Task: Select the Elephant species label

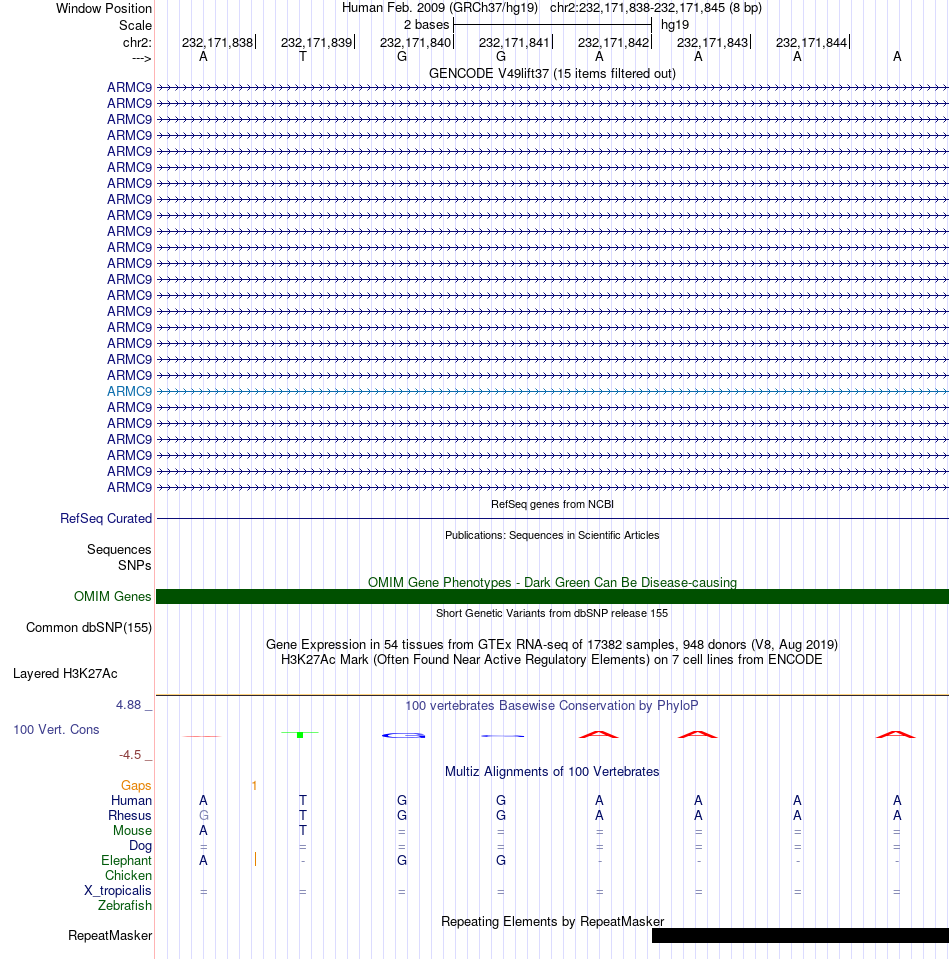Action: tap(126, 861)
